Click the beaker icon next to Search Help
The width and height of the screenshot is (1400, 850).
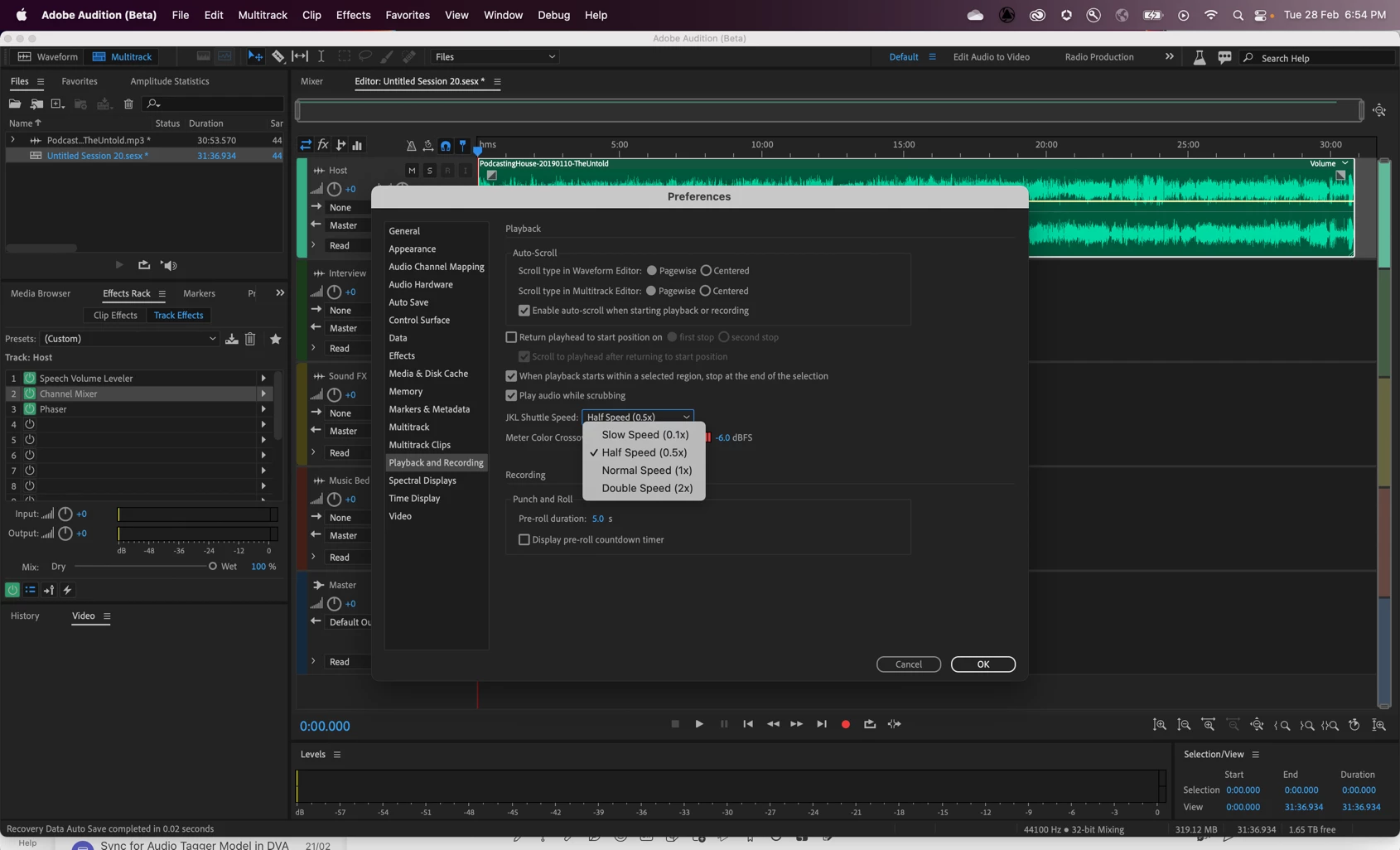pyautogui.click(x=1199, y=57)
